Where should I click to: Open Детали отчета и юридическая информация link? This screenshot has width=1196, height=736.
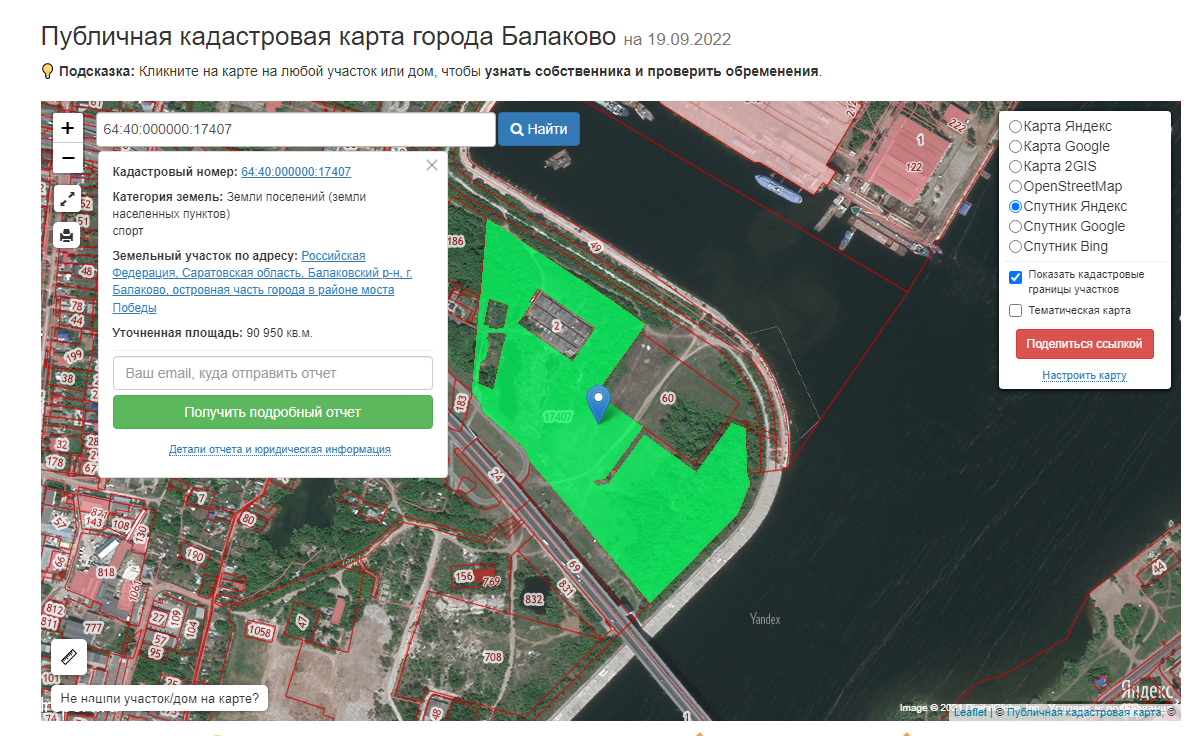[279, 450]
